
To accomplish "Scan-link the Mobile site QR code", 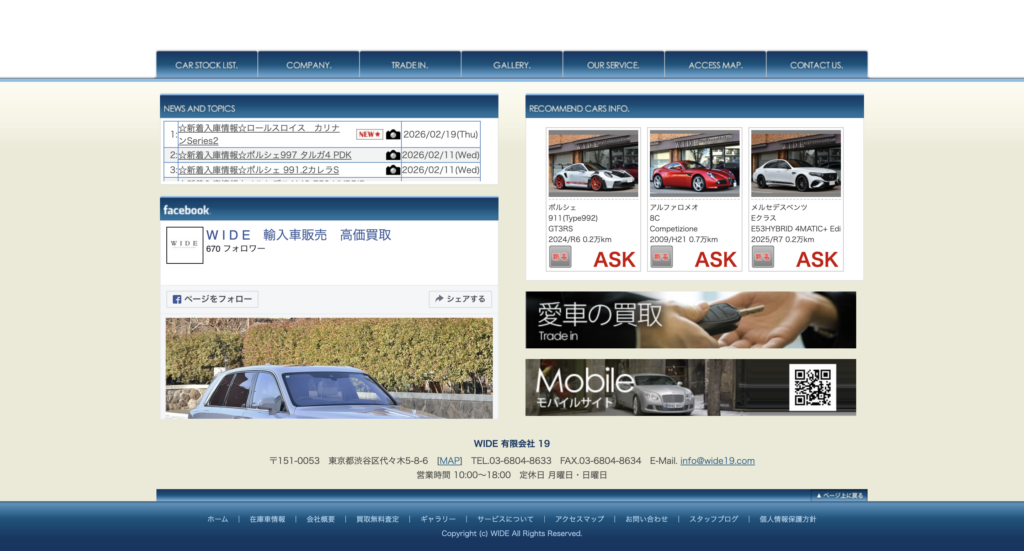I will (812, 387).
